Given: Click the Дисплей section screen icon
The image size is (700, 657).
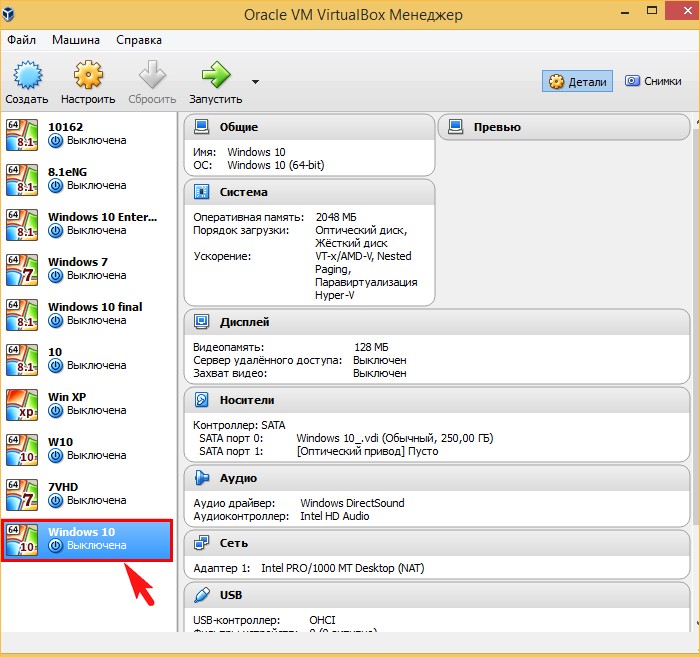Looking at the screenshot, I should click(201, 321).
